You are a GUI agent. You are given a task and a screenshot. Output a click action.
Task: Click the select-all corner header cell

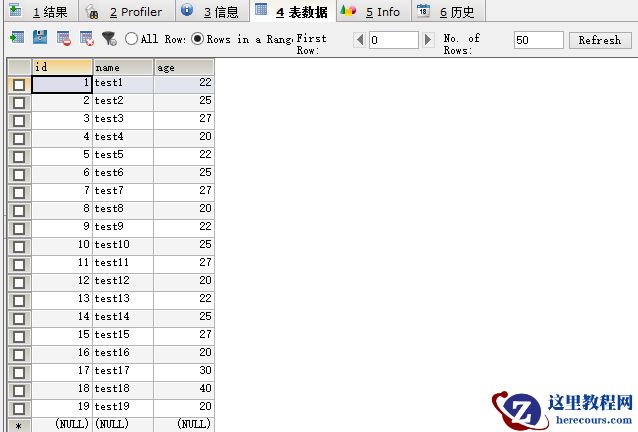coord(19,67)
